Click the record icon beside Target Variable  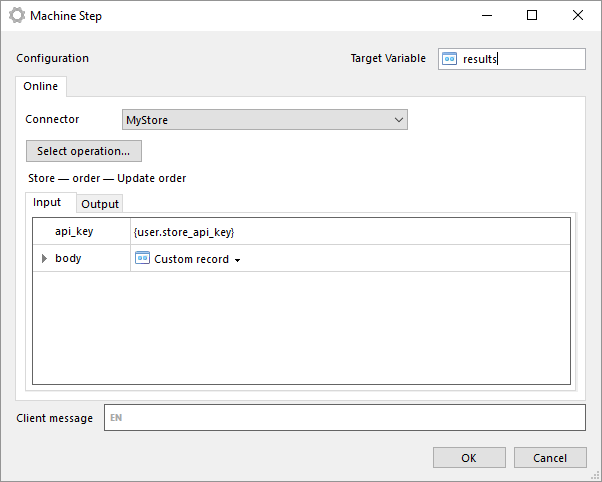(x=449, y=59)
